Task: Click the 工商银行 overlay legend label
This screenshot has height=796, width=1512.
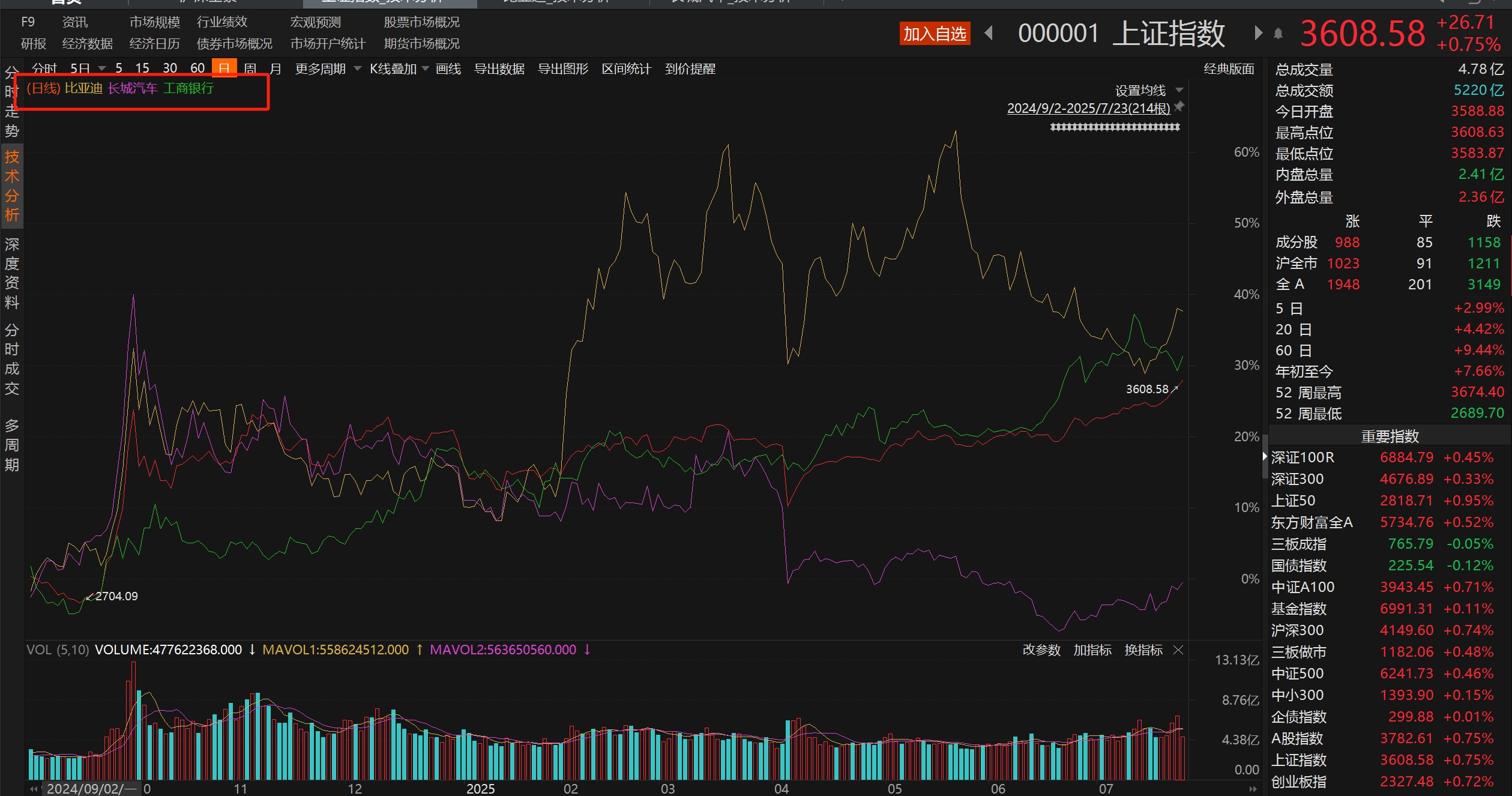Action: [x=188, y=89]
